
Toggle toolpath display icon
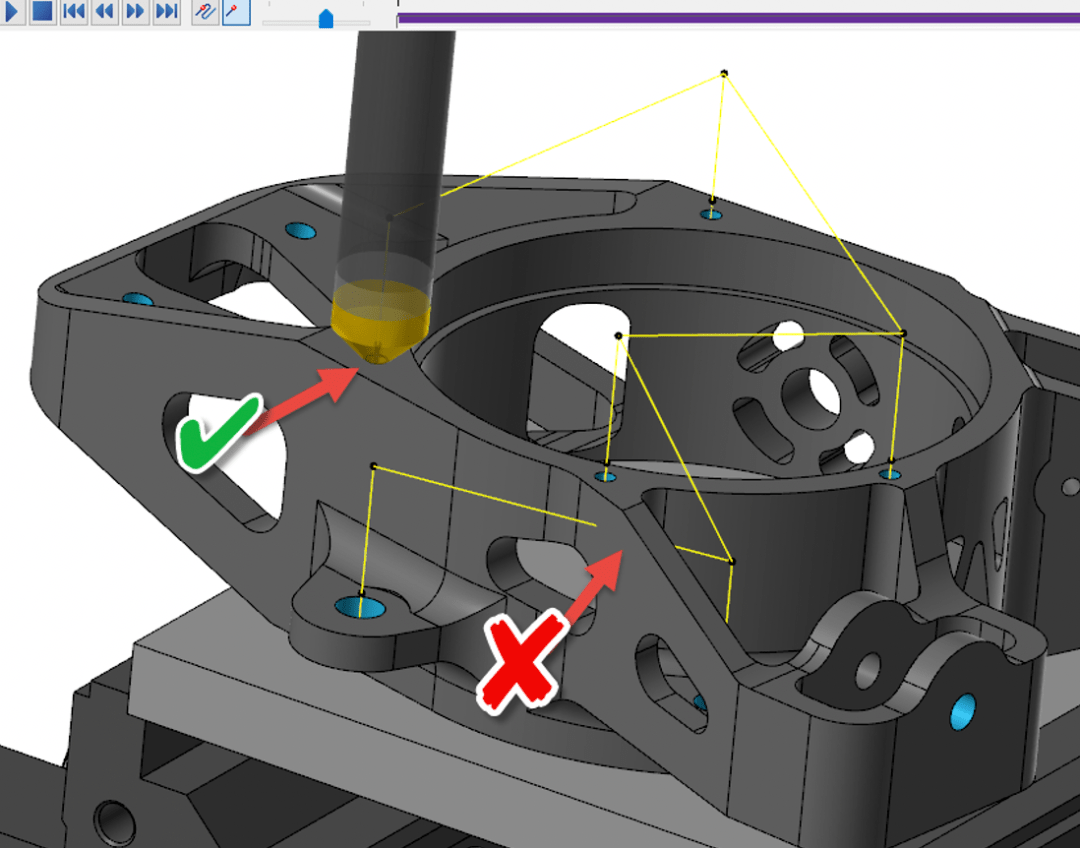(x=205, y=12)
